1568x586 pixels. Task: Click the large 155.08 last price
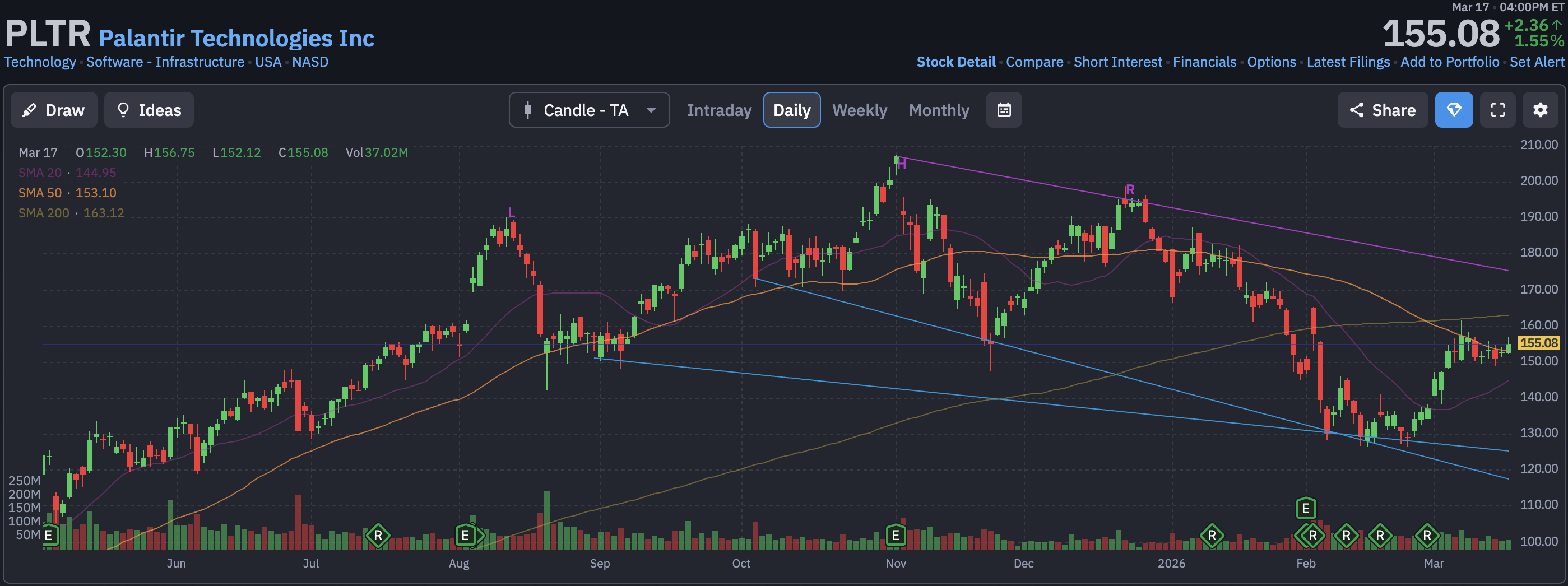point(1441,33)
